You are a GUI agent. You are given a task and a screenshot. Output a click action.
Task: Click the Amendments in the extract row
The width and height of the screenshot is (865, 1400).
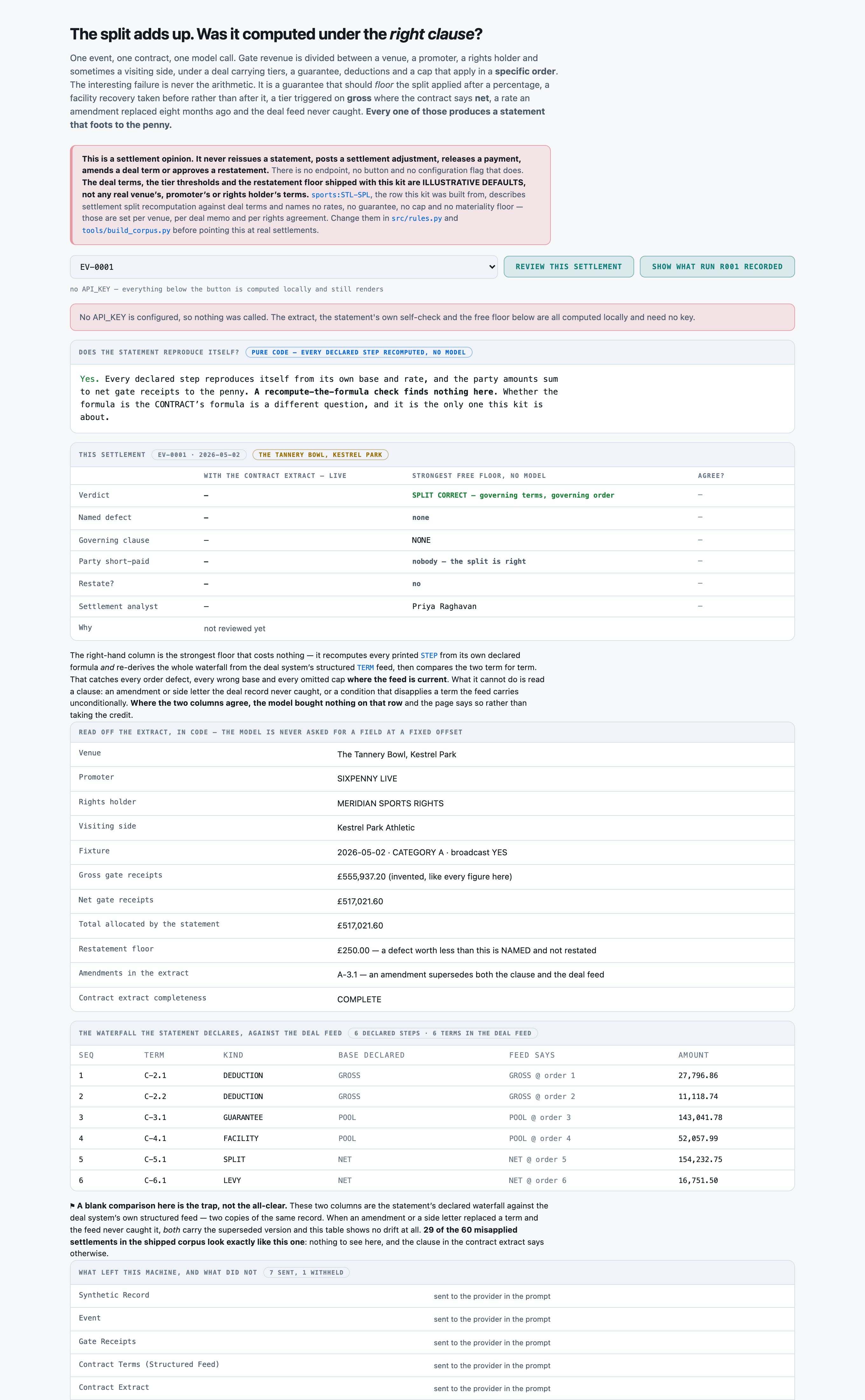432,975
